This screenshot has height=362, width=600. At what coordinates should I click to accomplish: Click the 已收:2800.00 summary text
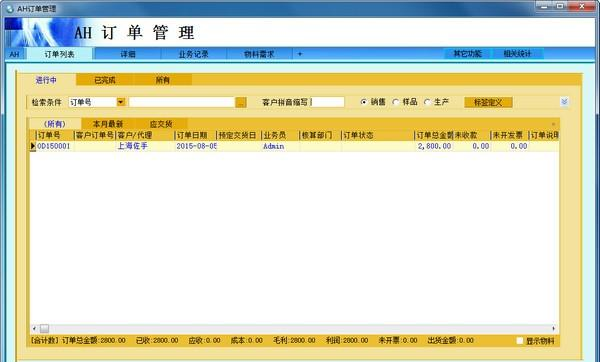pos(157,340)
